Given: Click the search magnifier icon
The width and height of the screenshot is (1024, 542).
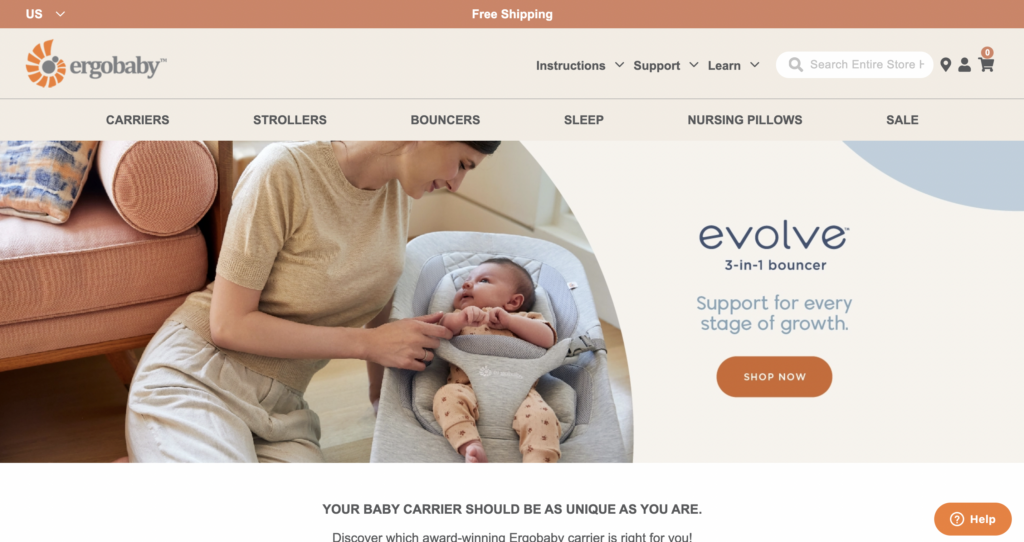Looking at the screenshot, I should (795, 65).
